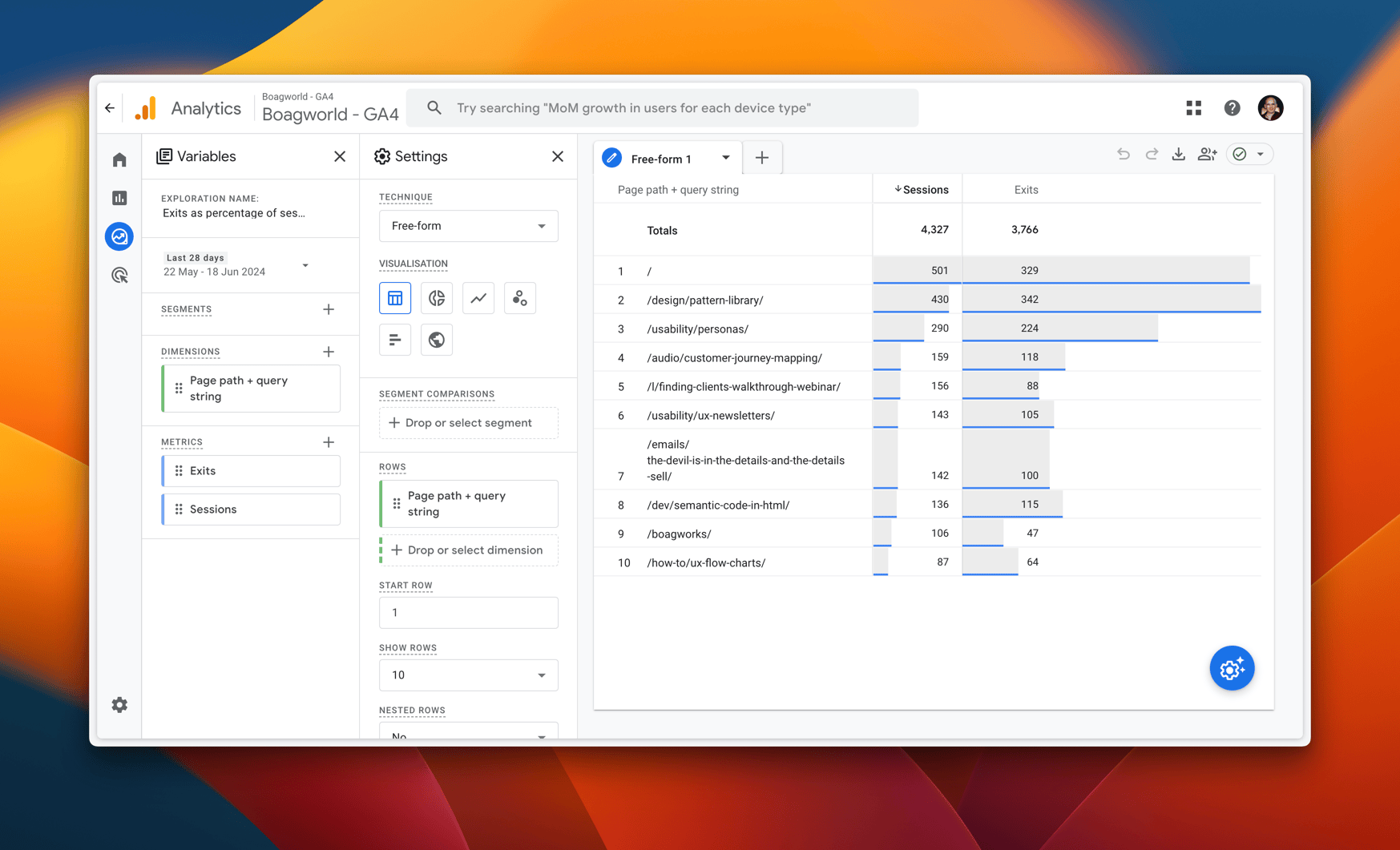Open the Show Rows dropdown showing 10
1400x850 pixels.
468,675
